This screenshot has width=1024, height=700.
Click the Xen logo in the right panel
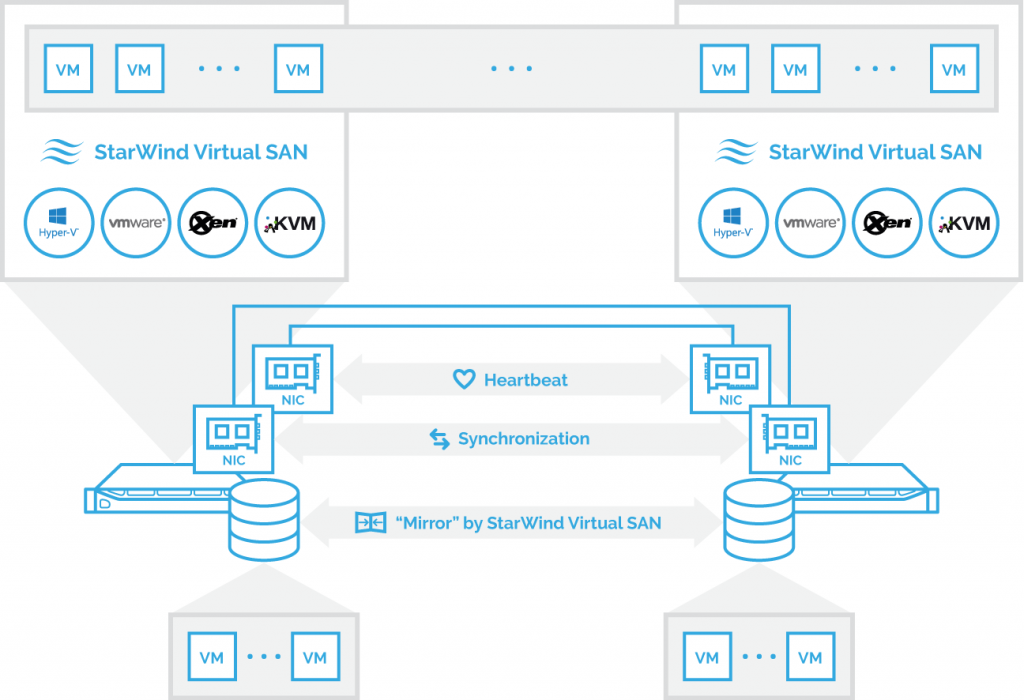coord(888,223)
